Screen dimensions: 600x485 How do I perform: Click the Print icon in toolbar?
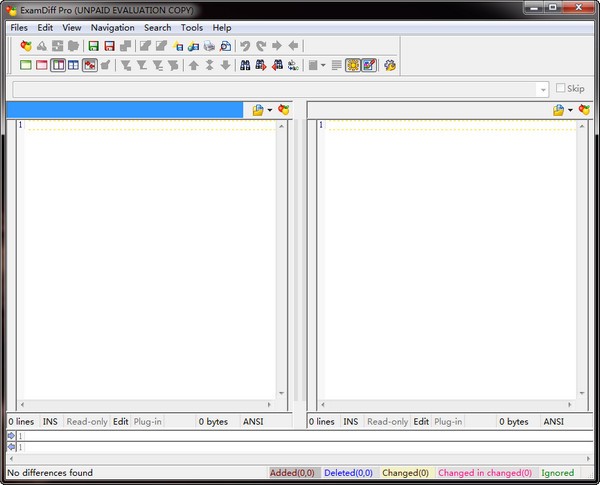[x=209, y=46]
